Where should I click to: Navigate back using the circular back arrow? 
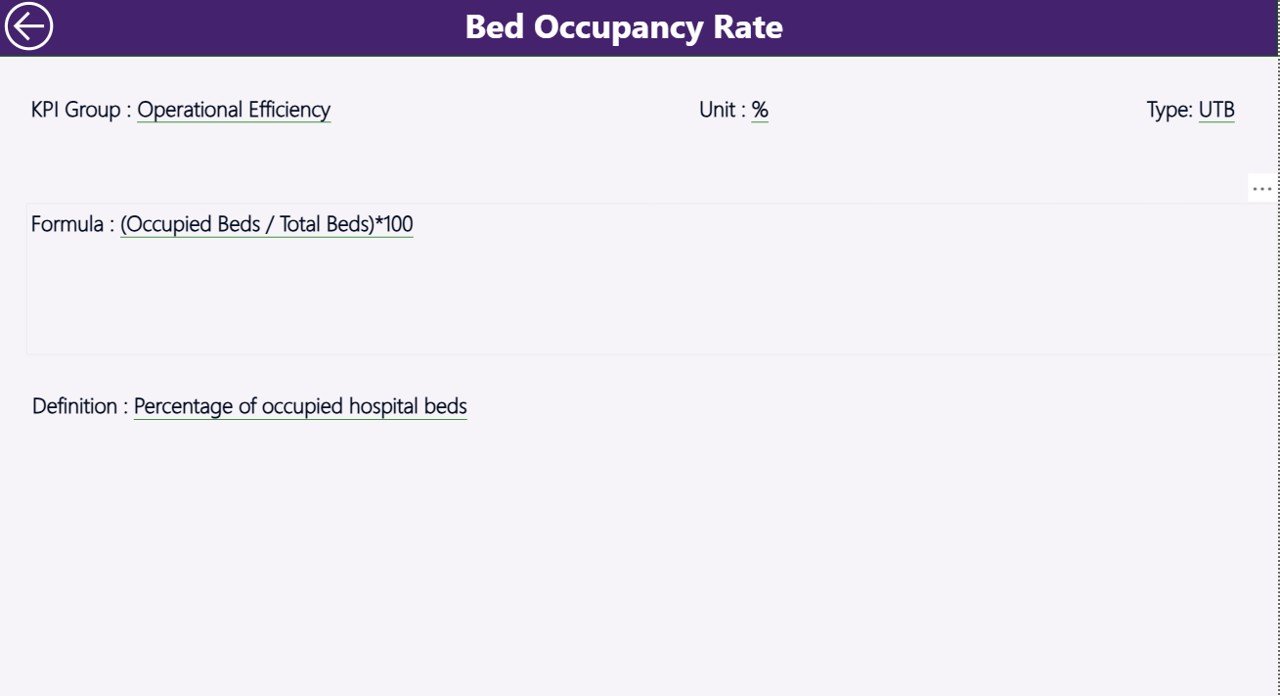(28, 26)
